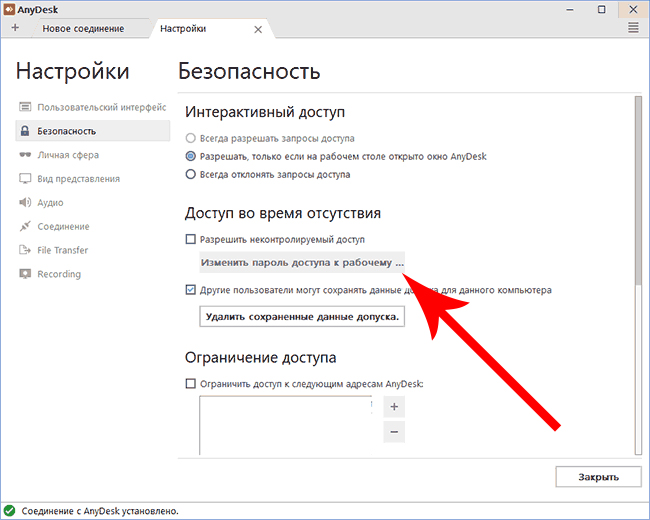The height and width of the screenshot is (520, 650).
Task: Click the Закрыть button
Action: [598, 477]
